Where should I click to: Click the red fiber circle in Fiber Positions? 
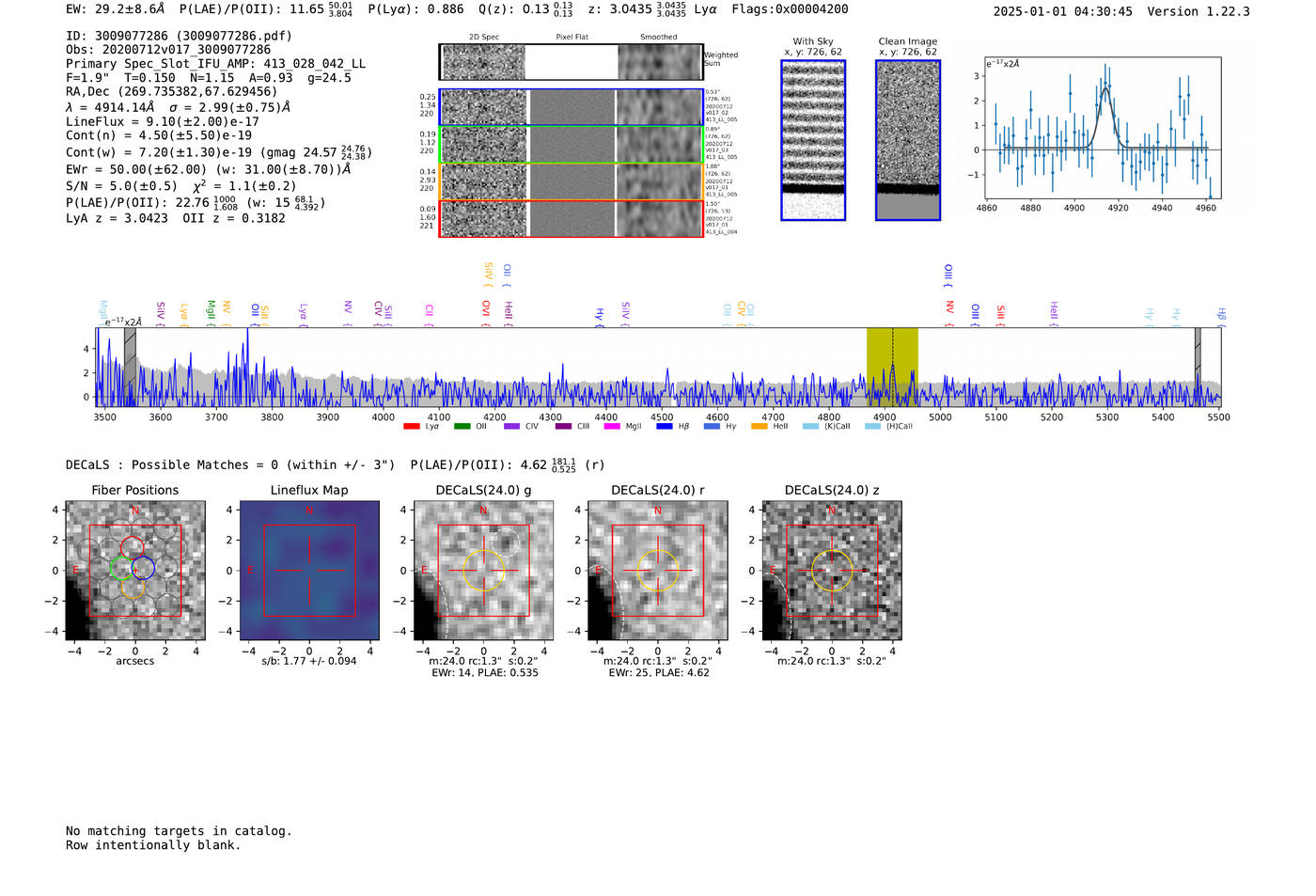[132, 547]
